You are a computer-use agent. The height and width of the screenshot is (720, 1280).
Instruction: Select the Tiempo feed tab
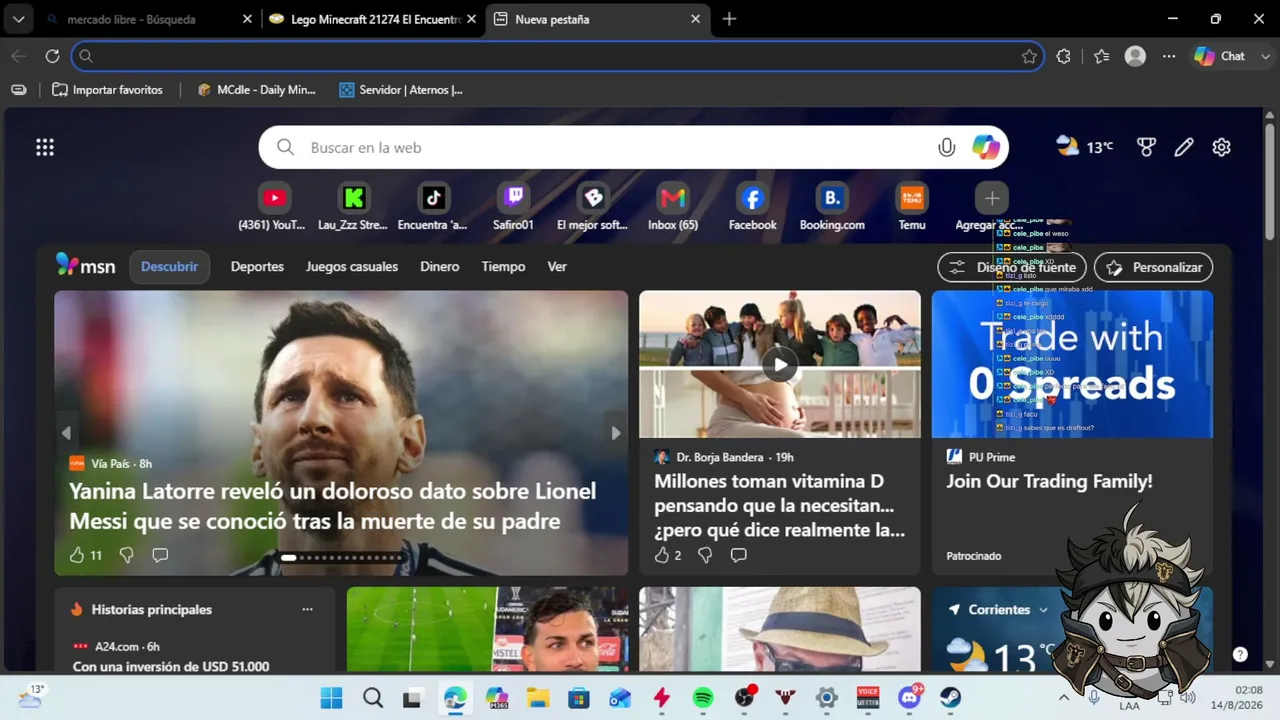[503, 267]
